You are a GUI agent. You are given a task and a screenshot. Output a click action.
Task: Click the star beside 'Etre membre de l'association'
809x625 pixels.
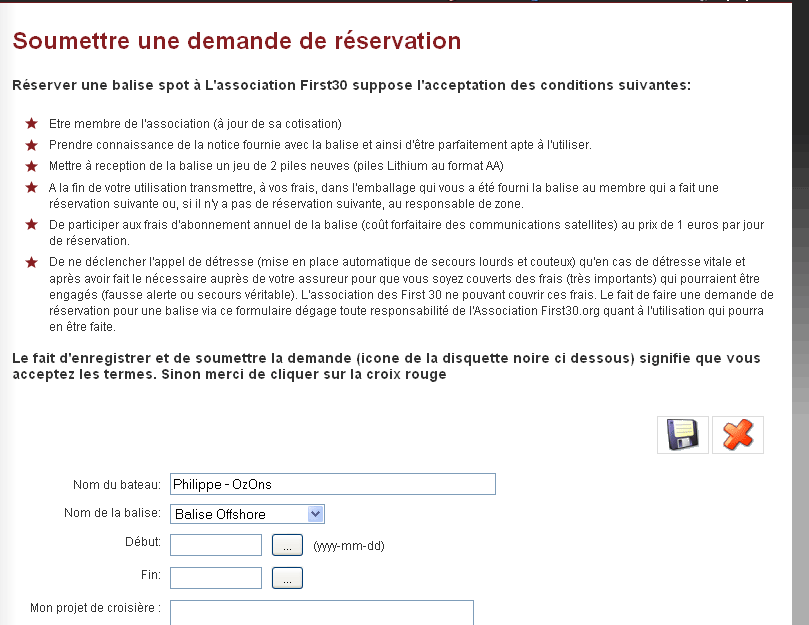tap(31, 123)
